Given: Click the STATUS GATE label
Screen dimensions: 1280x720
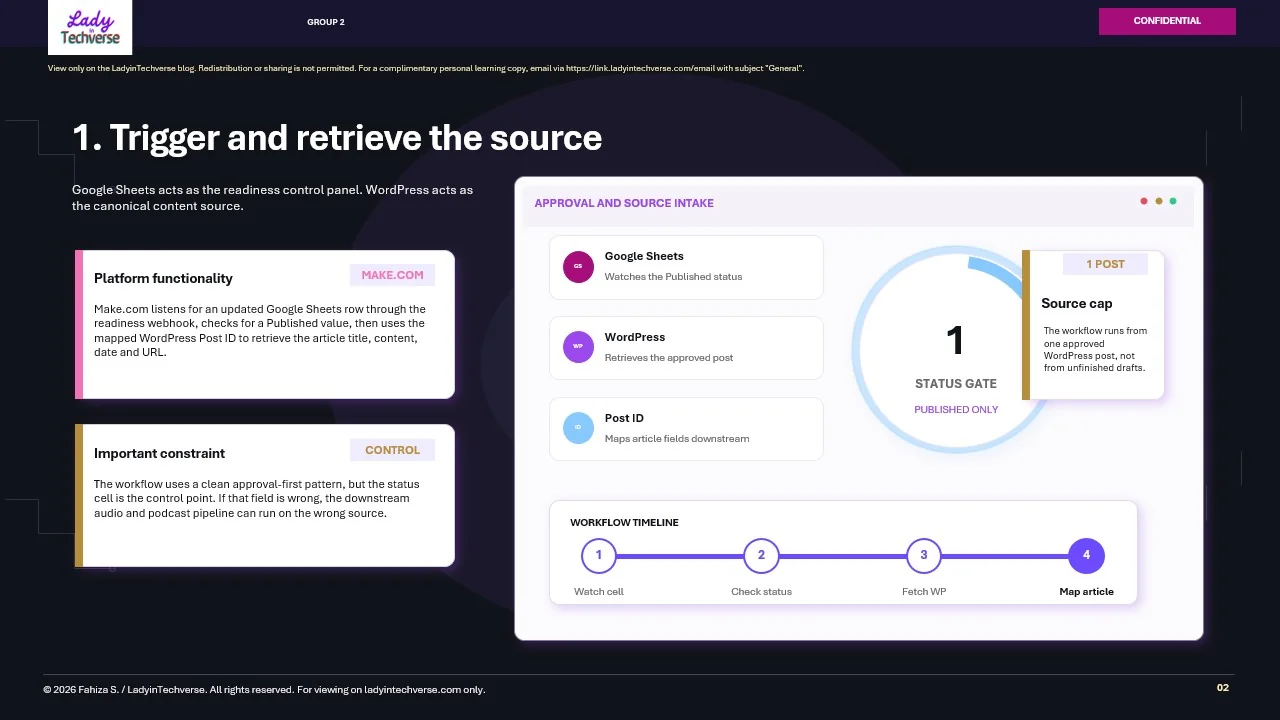Looking at the screenshot, I should click(x=956, y=384).
